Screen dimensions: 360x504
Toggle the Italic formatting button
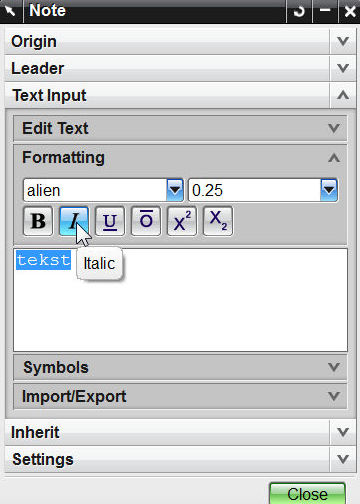74,221
